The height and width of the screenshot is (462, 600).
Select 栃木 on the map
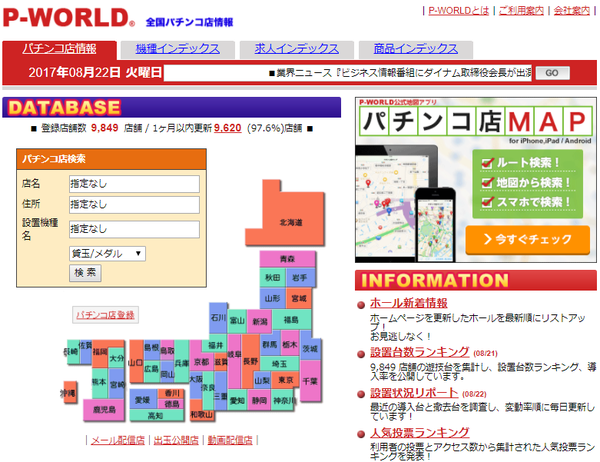pos(290,344)
